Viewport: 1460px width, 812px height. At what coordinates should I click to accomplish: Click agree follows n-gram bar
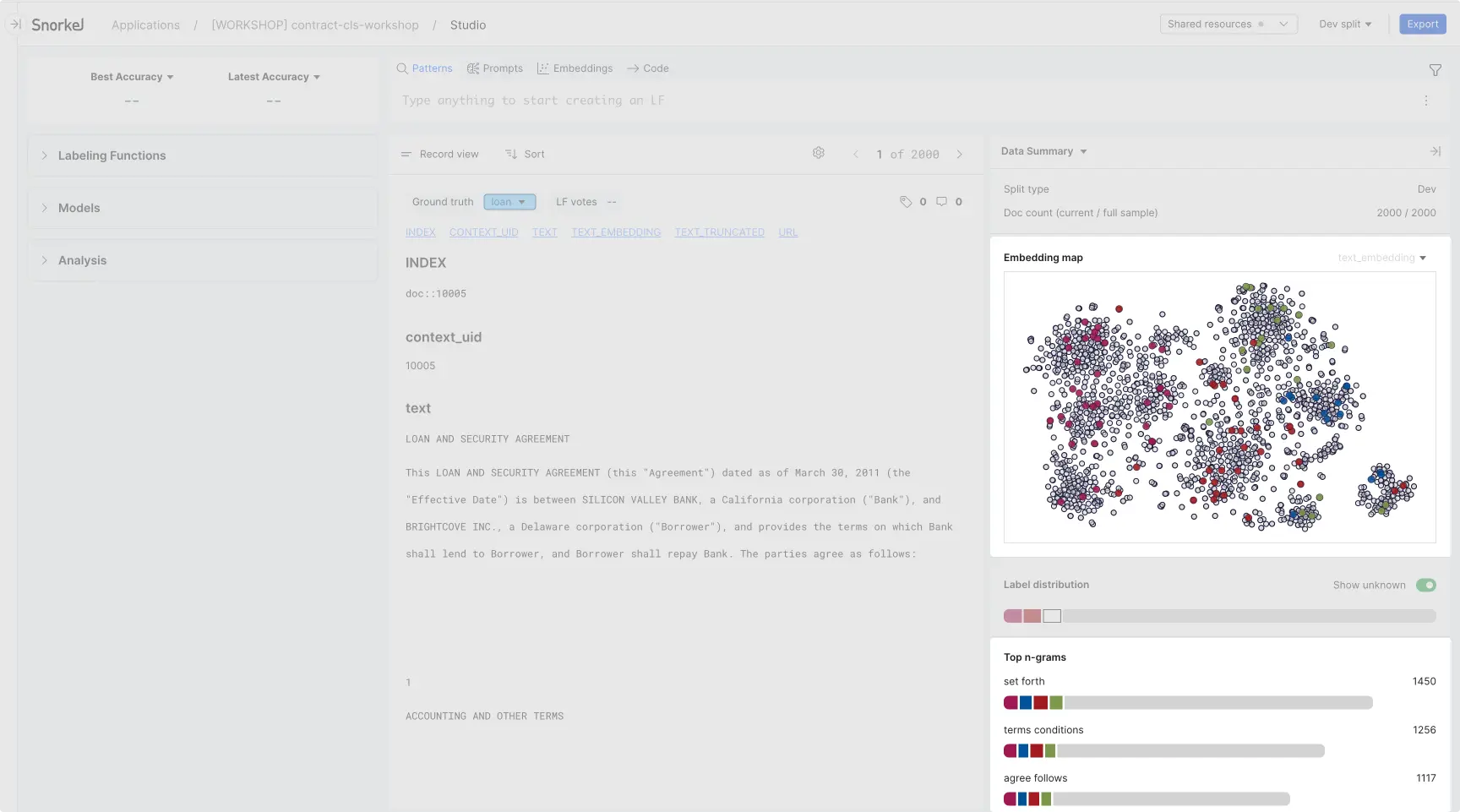(x=1147, y=798)
